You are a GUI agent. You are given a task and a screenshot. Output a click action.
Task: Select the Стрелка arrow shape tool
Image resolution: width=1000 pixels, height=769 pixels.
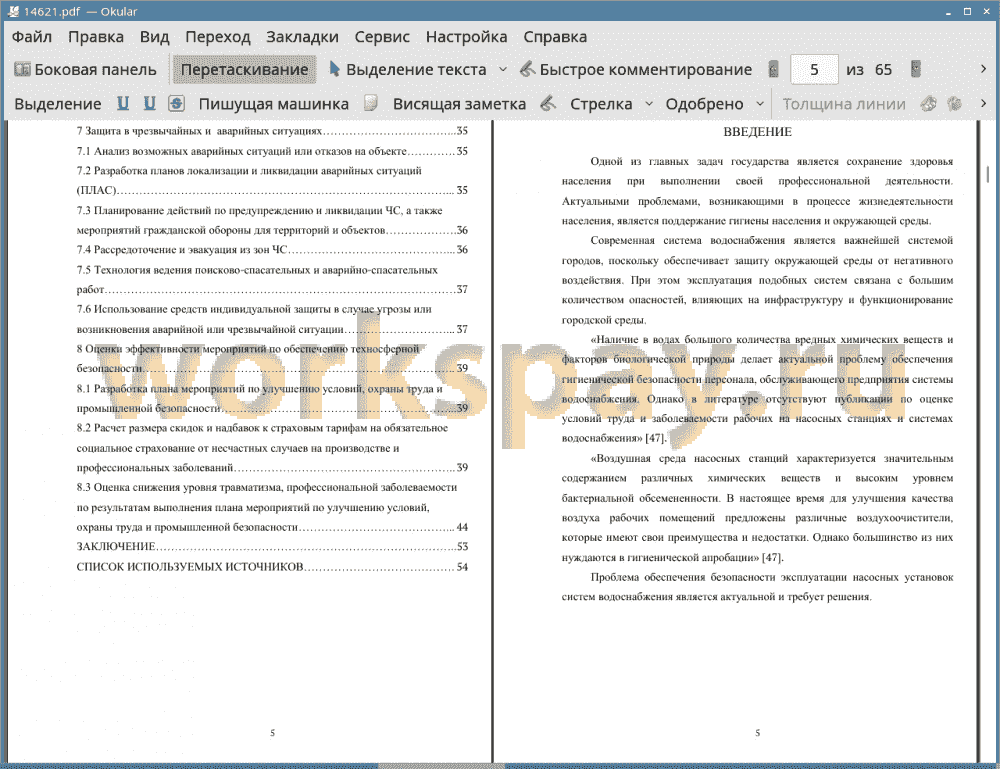(x=601, y=104)
